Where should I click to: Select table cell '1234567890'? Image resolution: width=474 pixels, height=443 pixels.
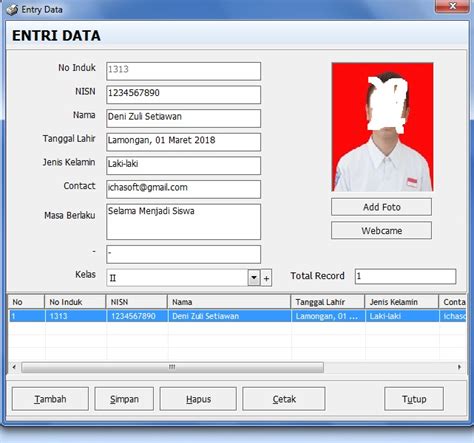[137, 316]
